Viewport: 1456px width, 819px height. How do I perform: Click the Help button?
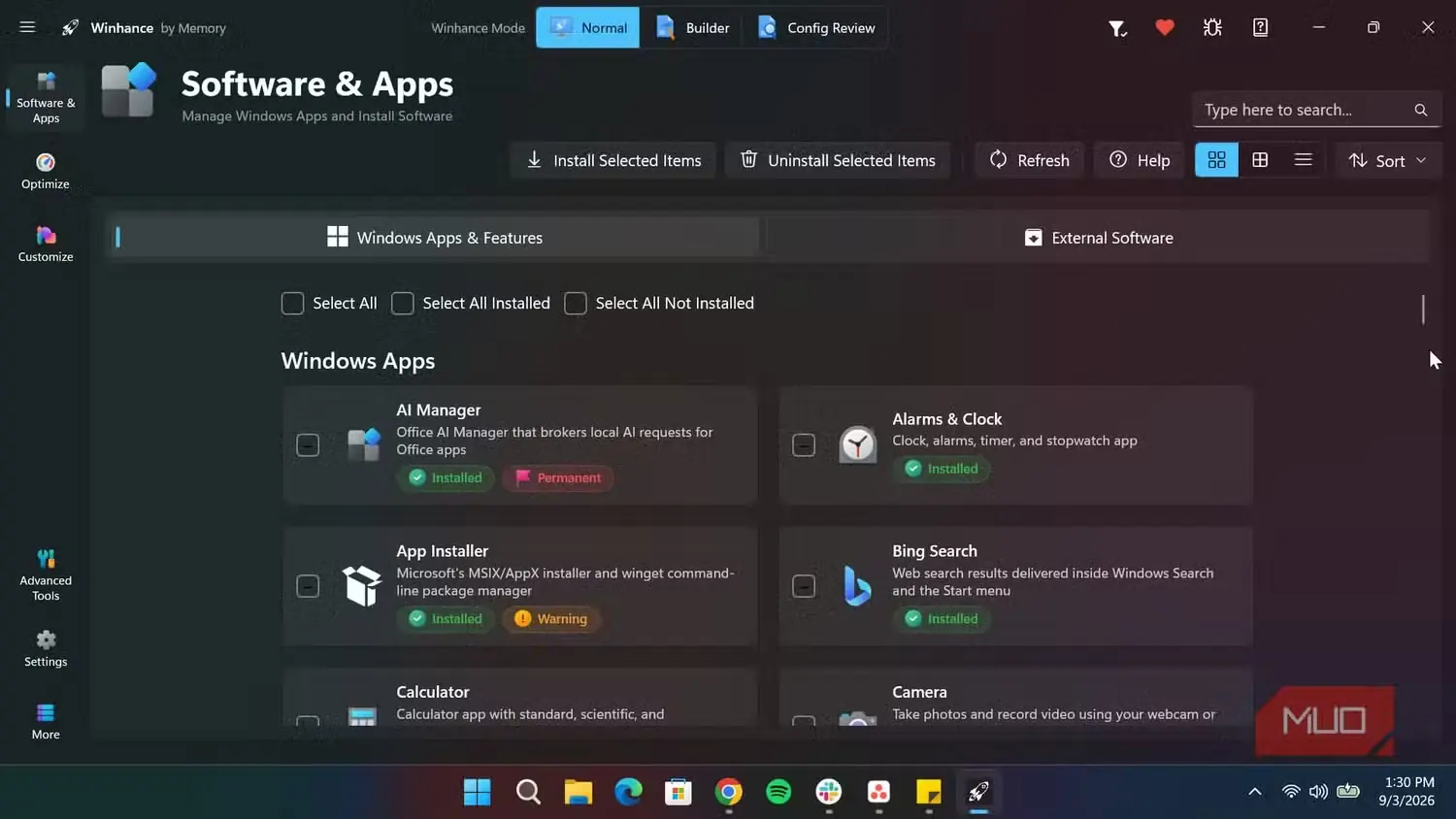[1140, 160]
